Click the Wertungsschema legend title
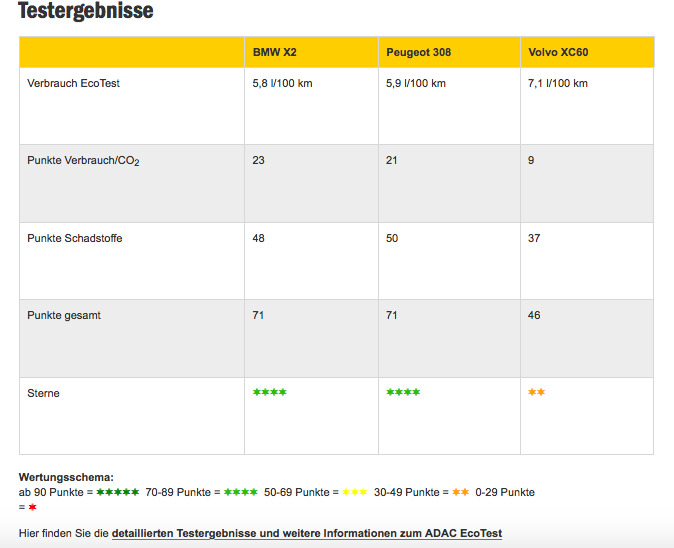The height and width of the screenshot is (548, 674). 66,477
